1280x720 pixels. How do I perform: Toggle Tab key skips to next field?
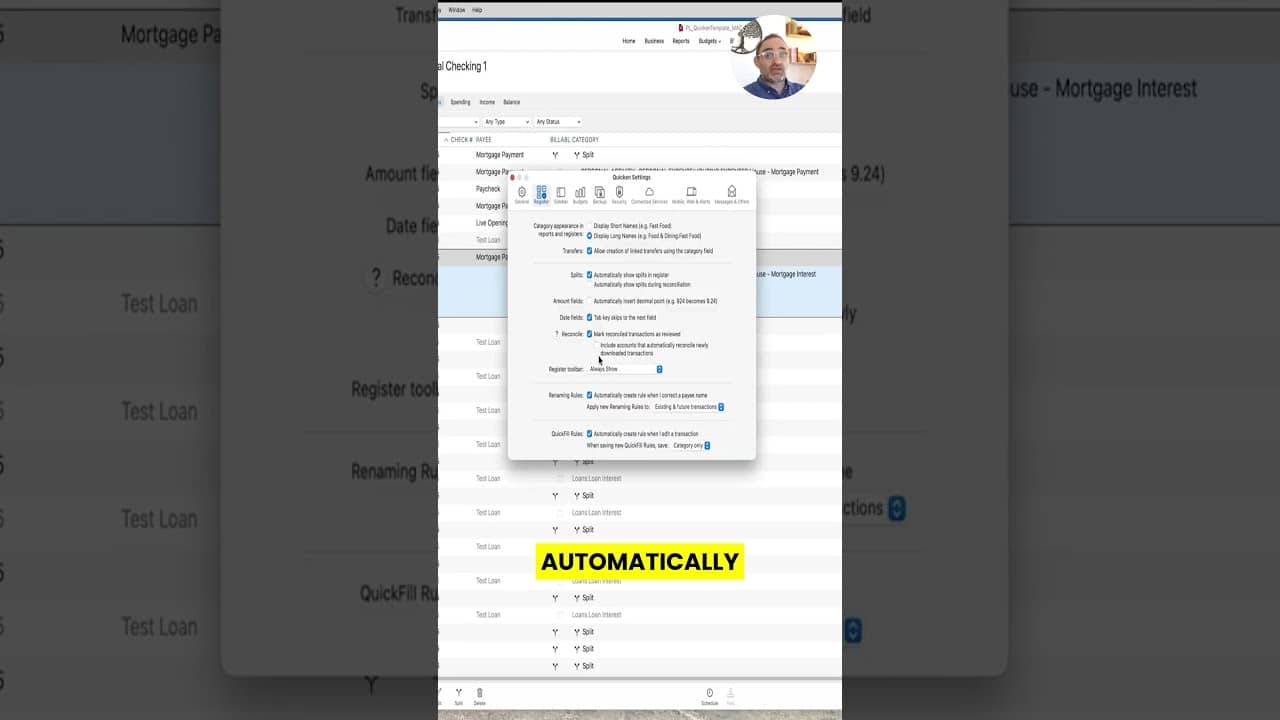(x=590, y=318)
